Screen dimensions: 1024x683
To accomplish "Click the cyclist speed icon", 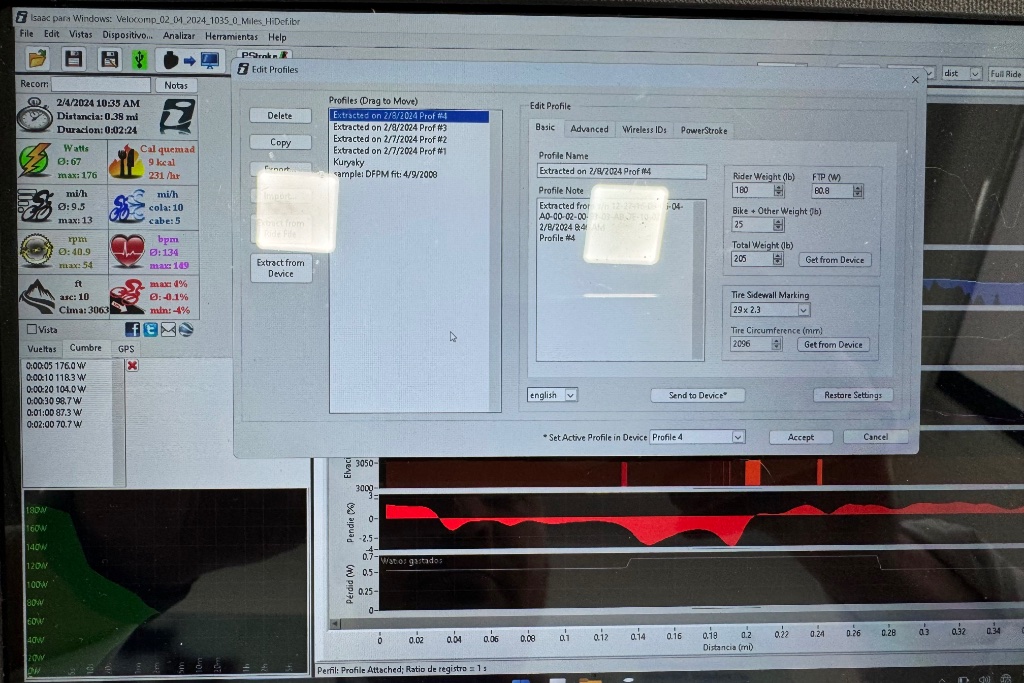I will (x=35, y=206).
